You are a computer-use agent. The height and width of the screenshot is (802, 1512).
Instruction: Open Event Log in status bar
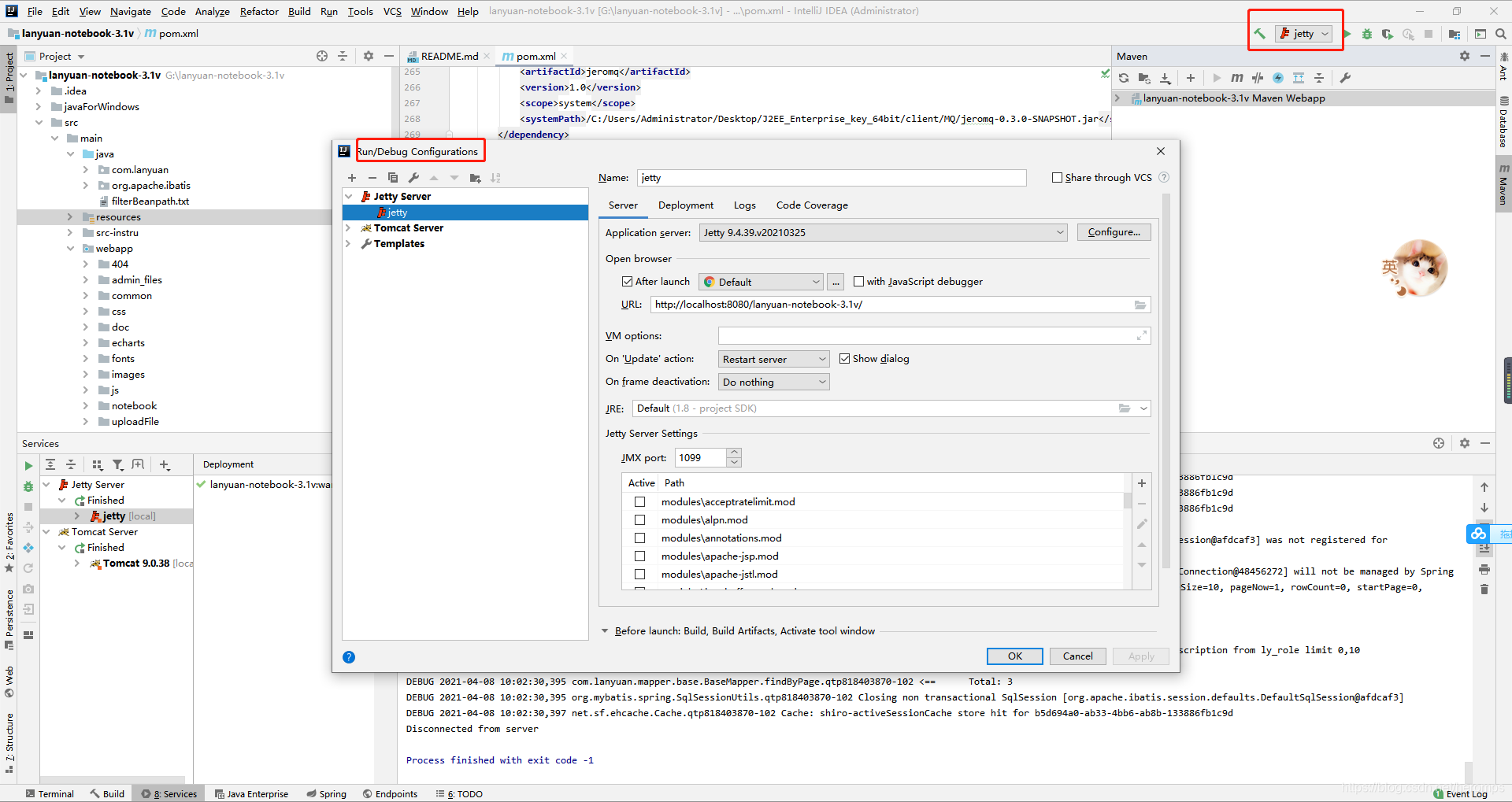1461,794
